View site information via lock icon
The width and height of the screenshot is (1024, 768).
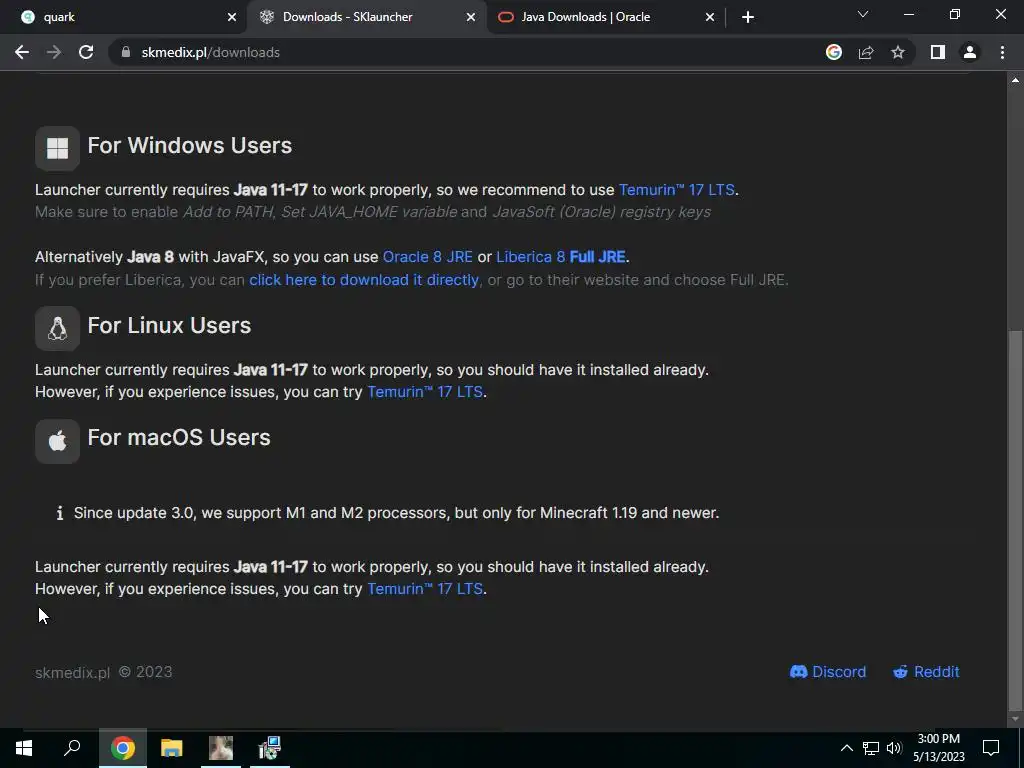click(x=126, y=52)
